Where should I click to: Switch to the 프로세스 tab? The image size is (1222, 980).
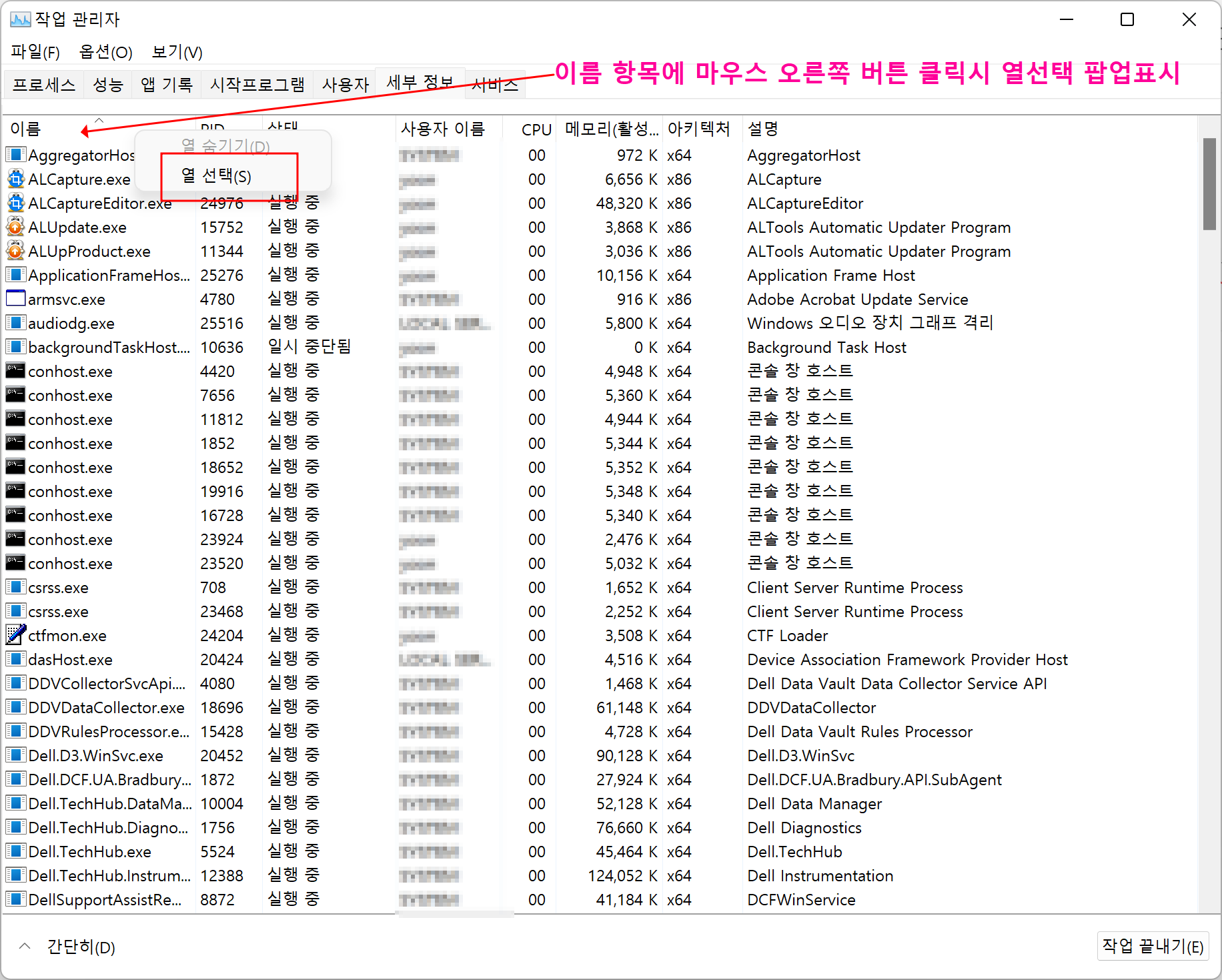coord(44,85)
